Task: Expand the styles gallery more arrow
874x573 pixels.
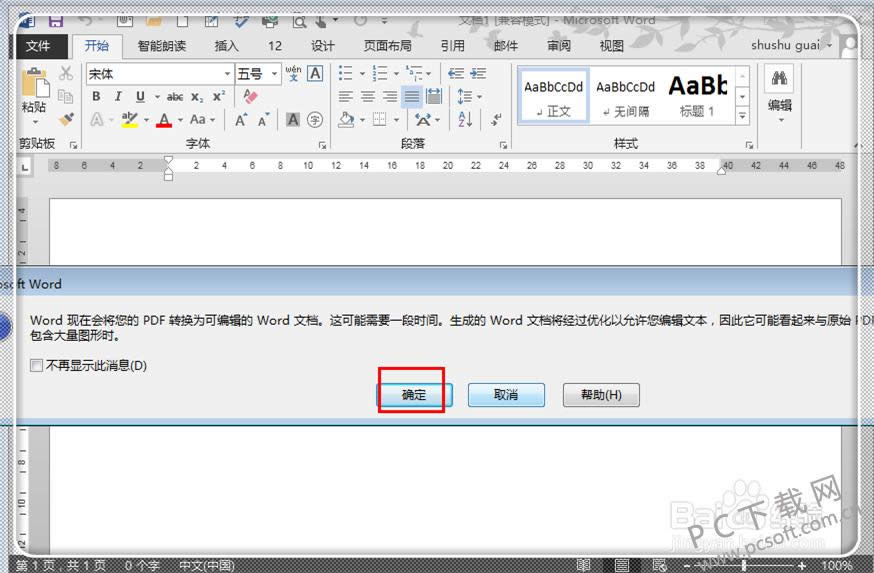Action: 742,115
